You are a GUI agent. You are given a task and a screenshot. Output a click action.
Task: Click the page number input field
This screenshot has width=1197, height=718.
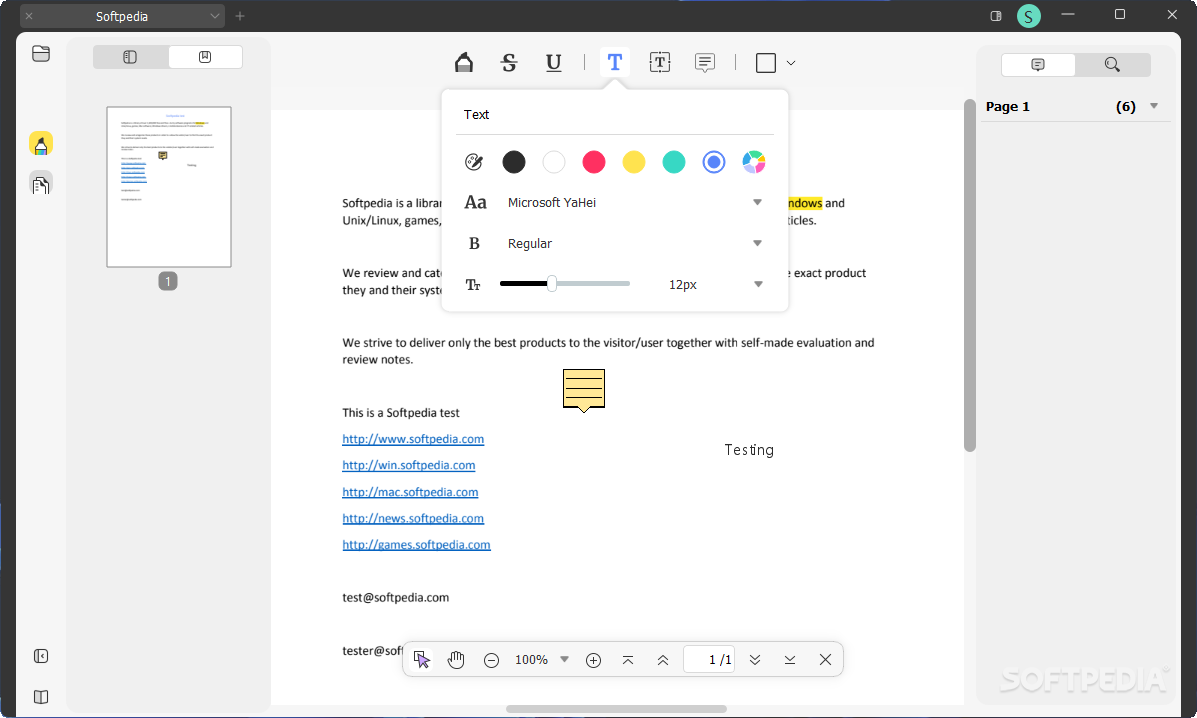click(709, 659)
